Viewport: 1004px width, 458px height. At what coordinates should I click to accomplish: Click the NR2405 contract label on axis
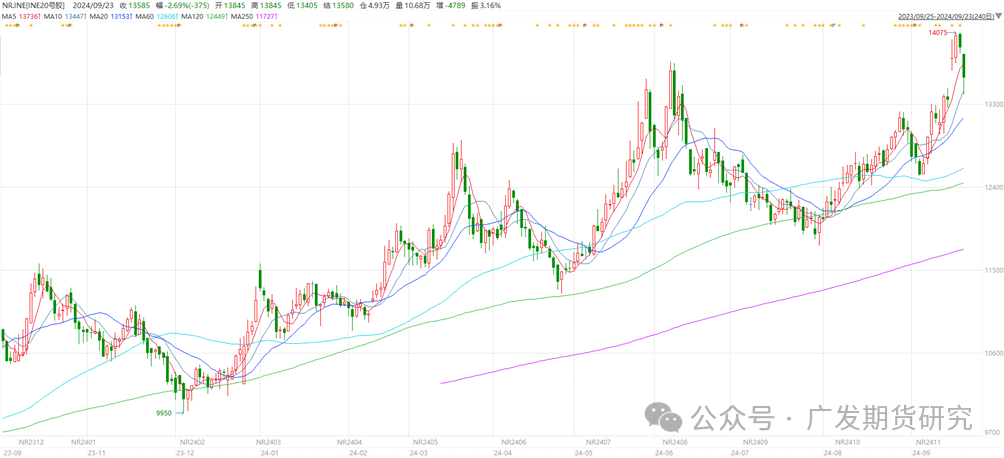click(x=425, y=442)
